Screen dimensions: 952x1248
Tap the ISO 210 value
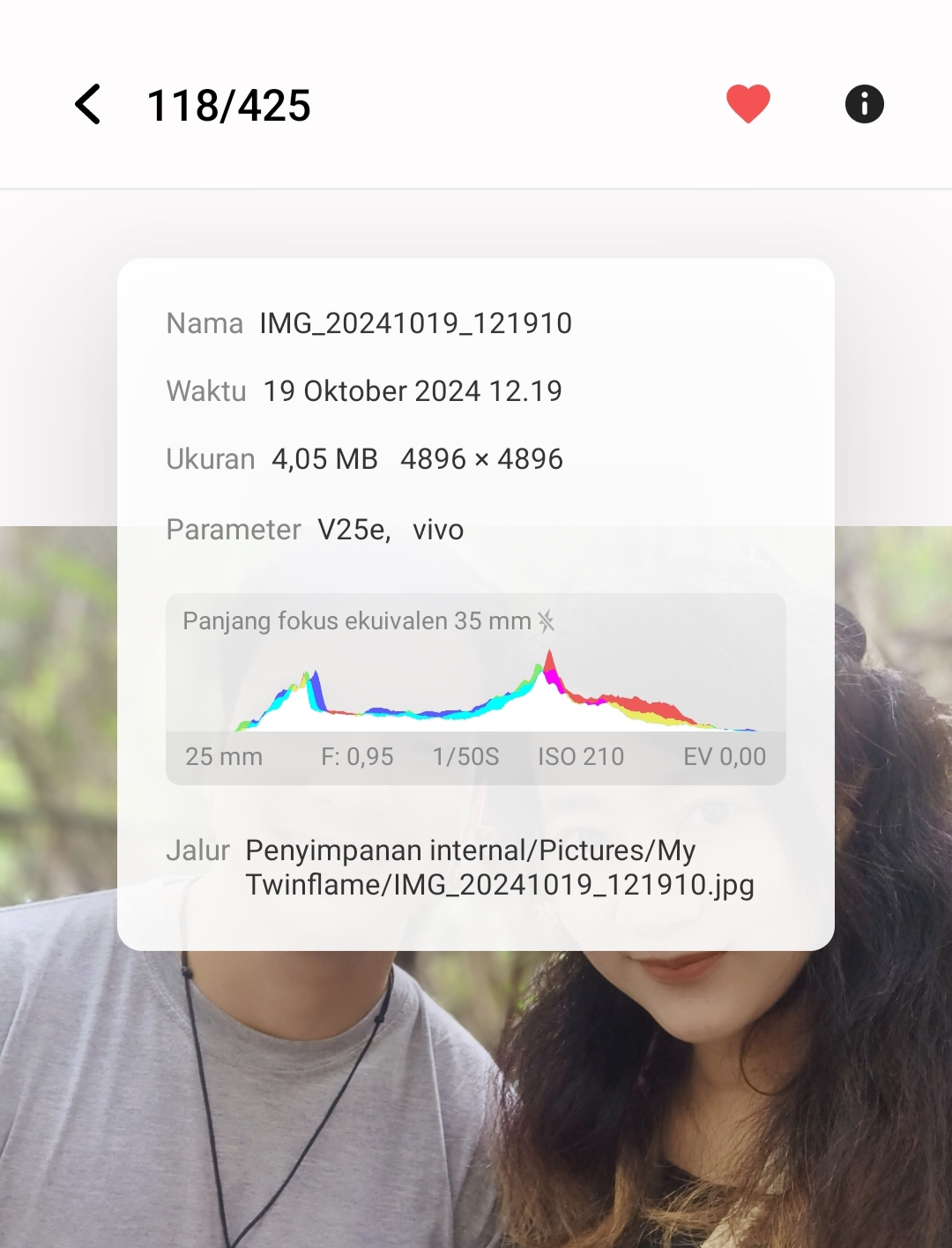pyautogui.click(x=581, y=757)
